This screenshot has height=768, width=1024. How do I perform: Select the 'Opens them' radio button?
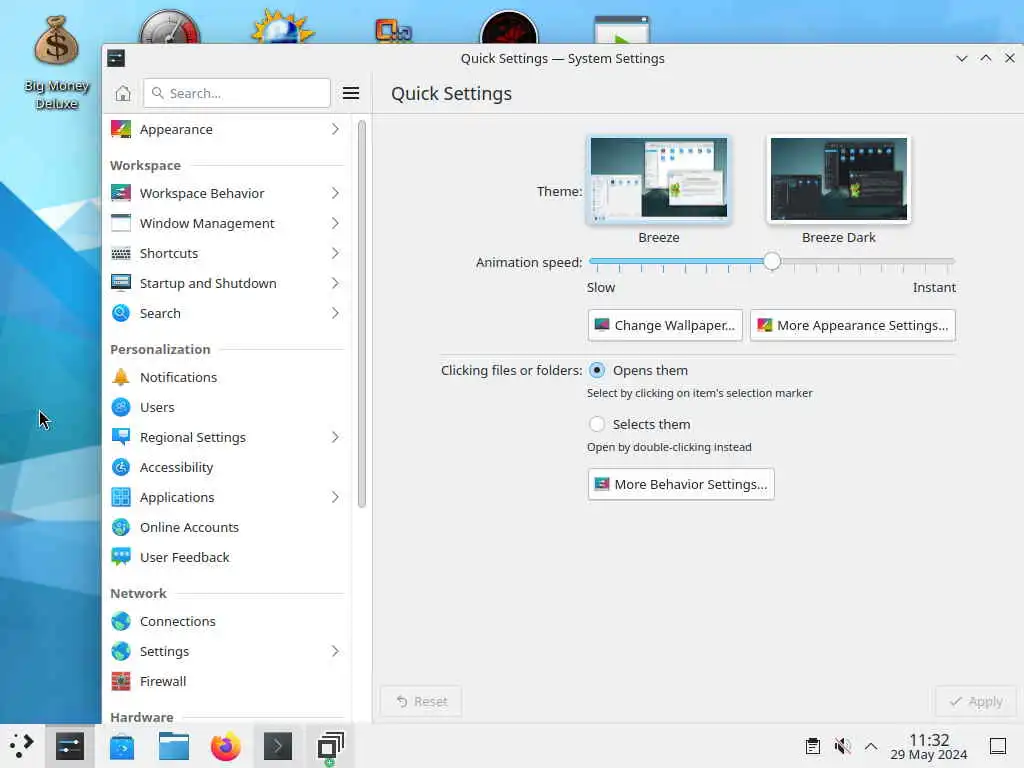pos(597,370)
